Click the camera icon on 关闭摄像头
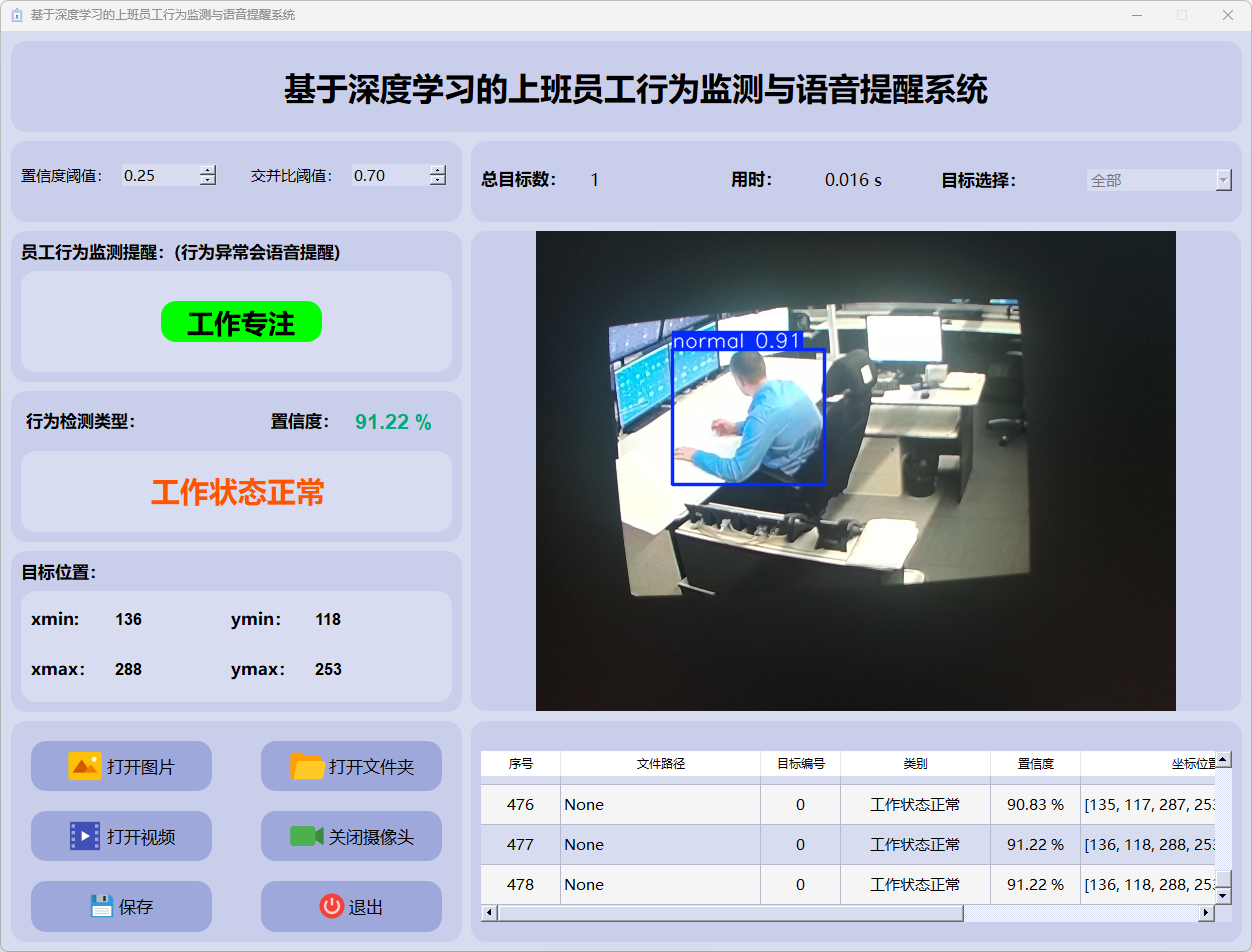Viewport: 1252px width, 952px height. [x=306, y=836]
